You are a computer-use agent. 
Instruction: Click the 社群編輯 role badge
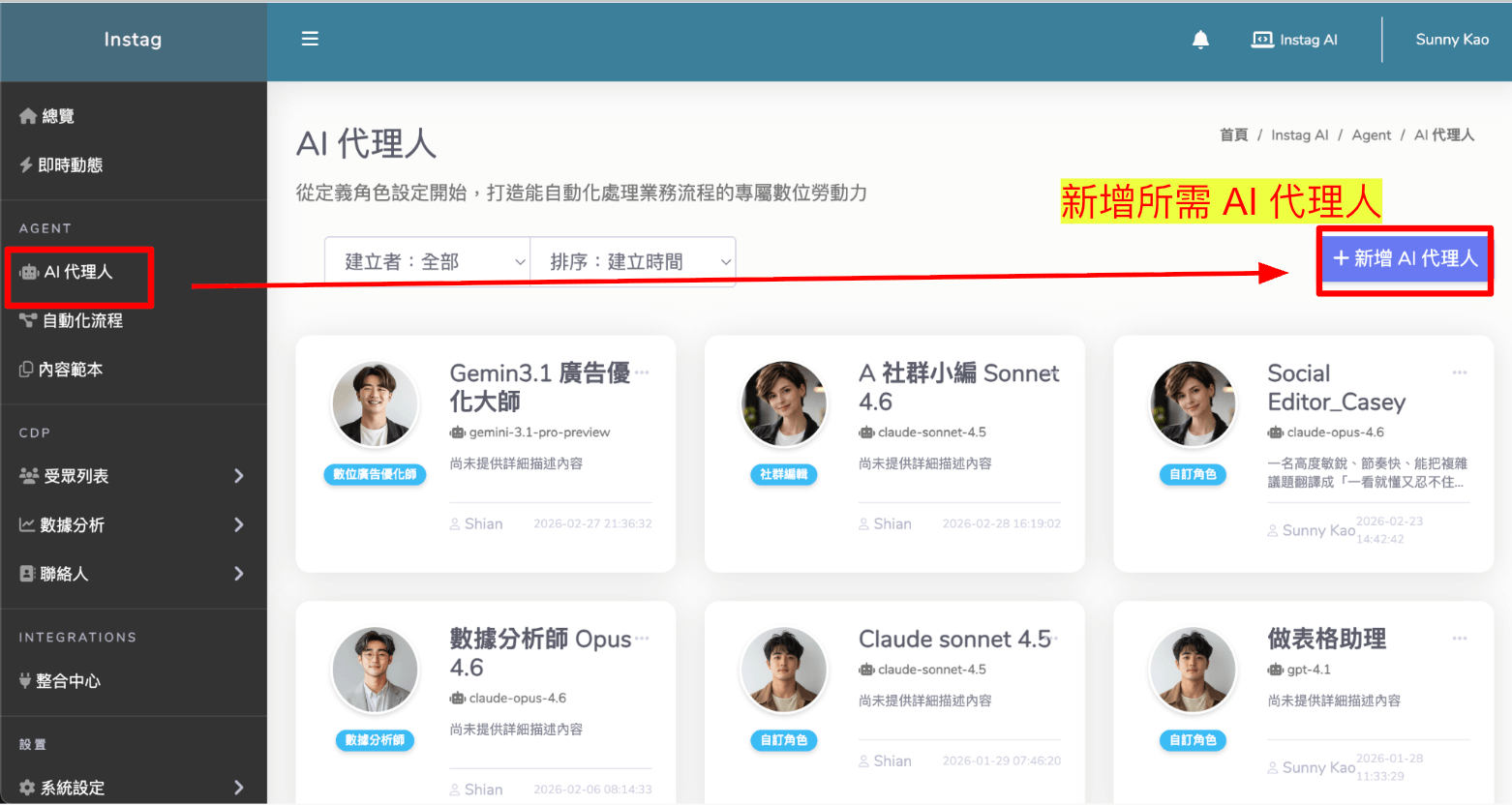click(783, 474)
